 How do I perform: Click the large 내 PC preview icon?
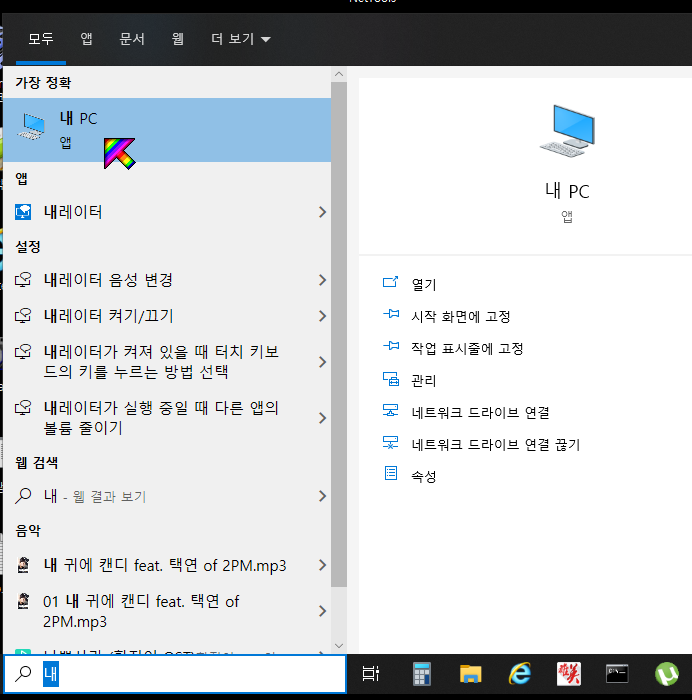tap(567, 130)
